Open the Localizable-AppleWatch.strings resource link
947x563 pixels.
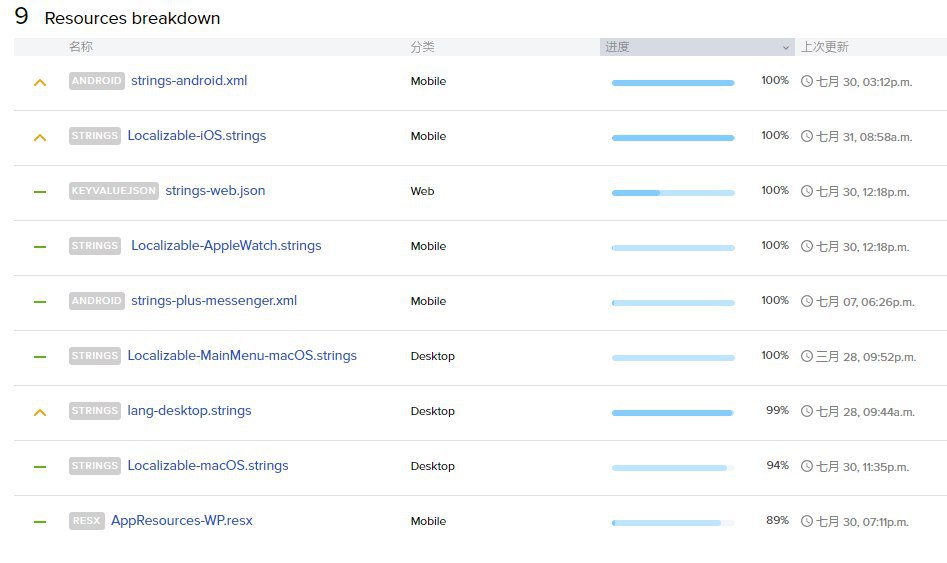(x=226, y=246)
